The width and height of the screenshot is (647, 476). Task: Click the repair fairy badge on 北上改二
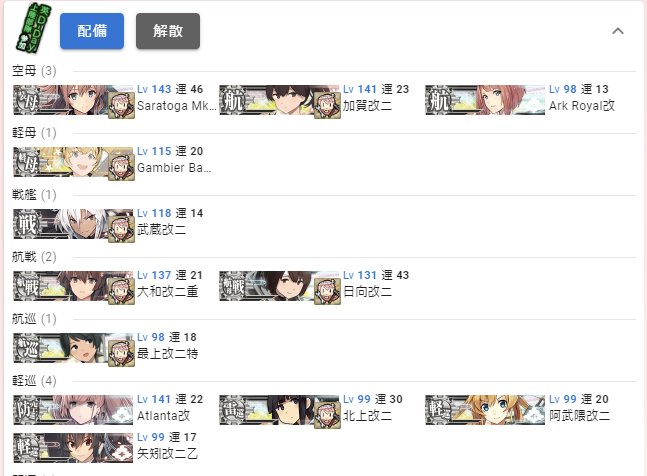pyautogui.click(x=327, y=415)
